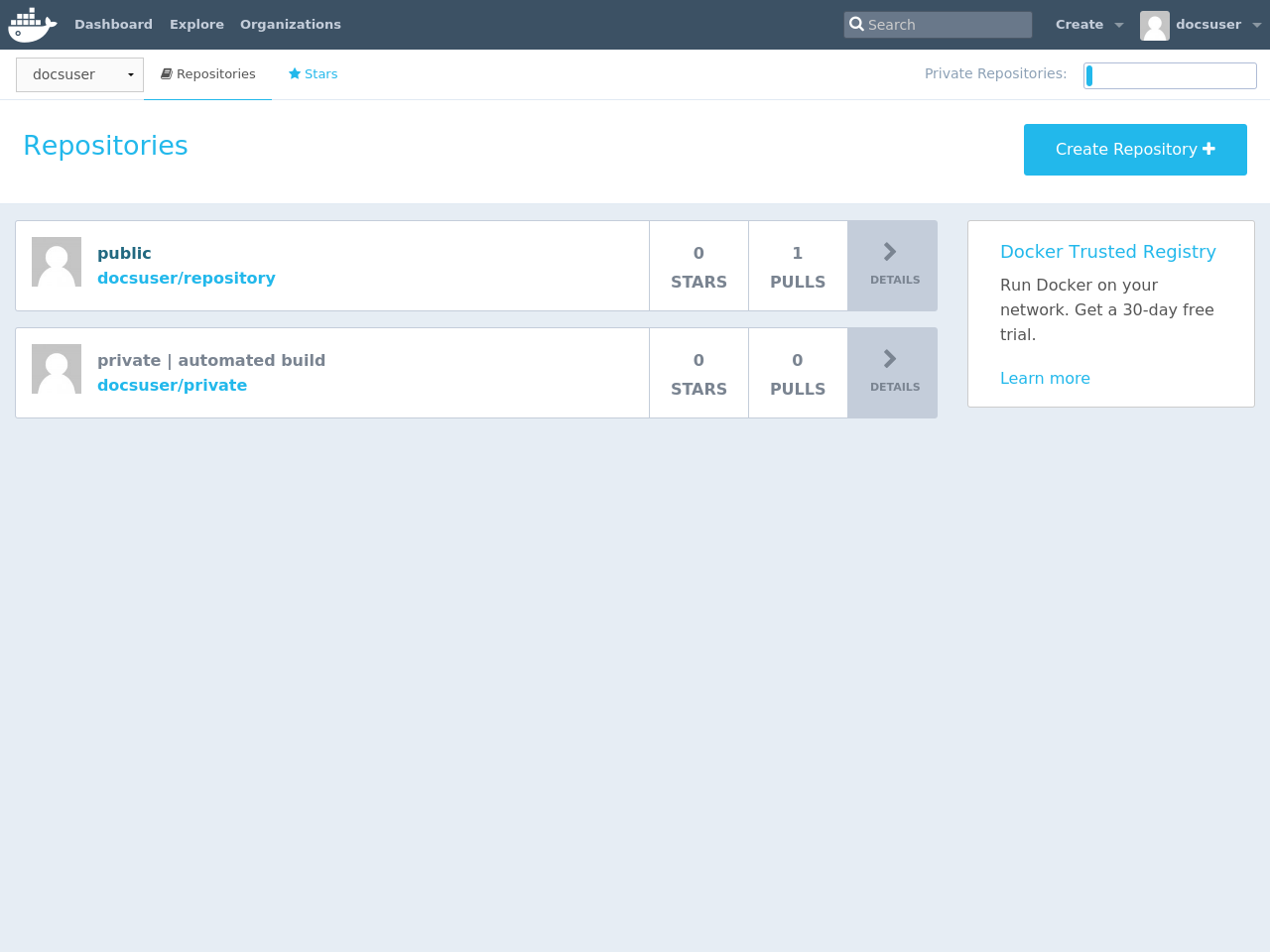Image resolution: width=1270 pixels, height=952 pixels.
Task: Click the star icon on Stars tab
Action: pos(295,74)
